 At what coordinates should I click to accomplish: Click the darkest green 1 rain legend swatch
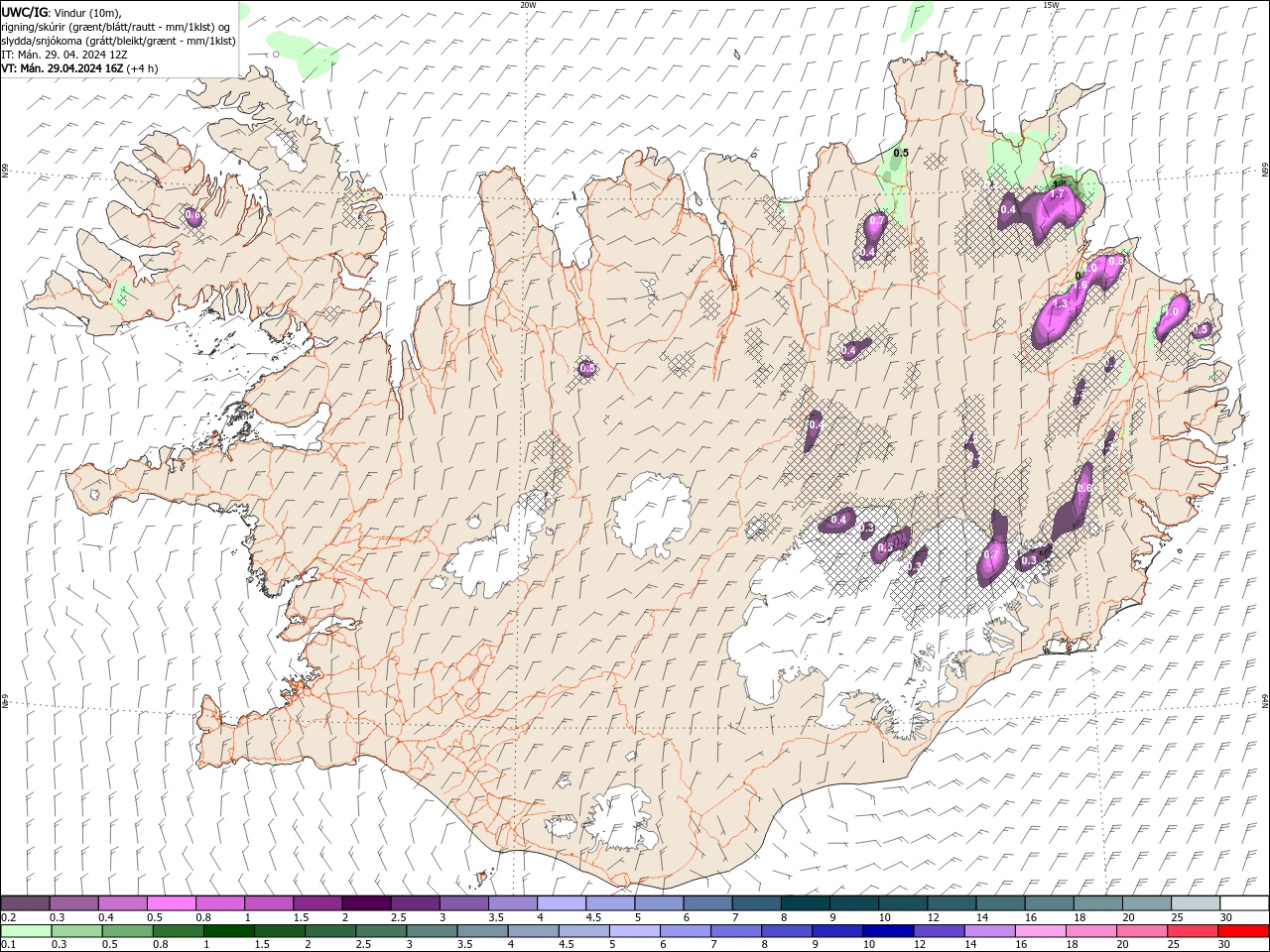228,931
